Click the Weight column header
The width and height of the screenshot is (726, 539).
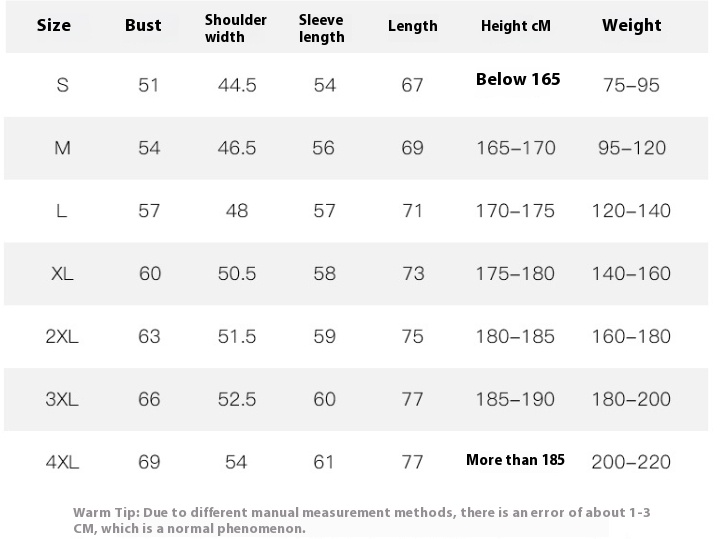click(x=632, y=25)
